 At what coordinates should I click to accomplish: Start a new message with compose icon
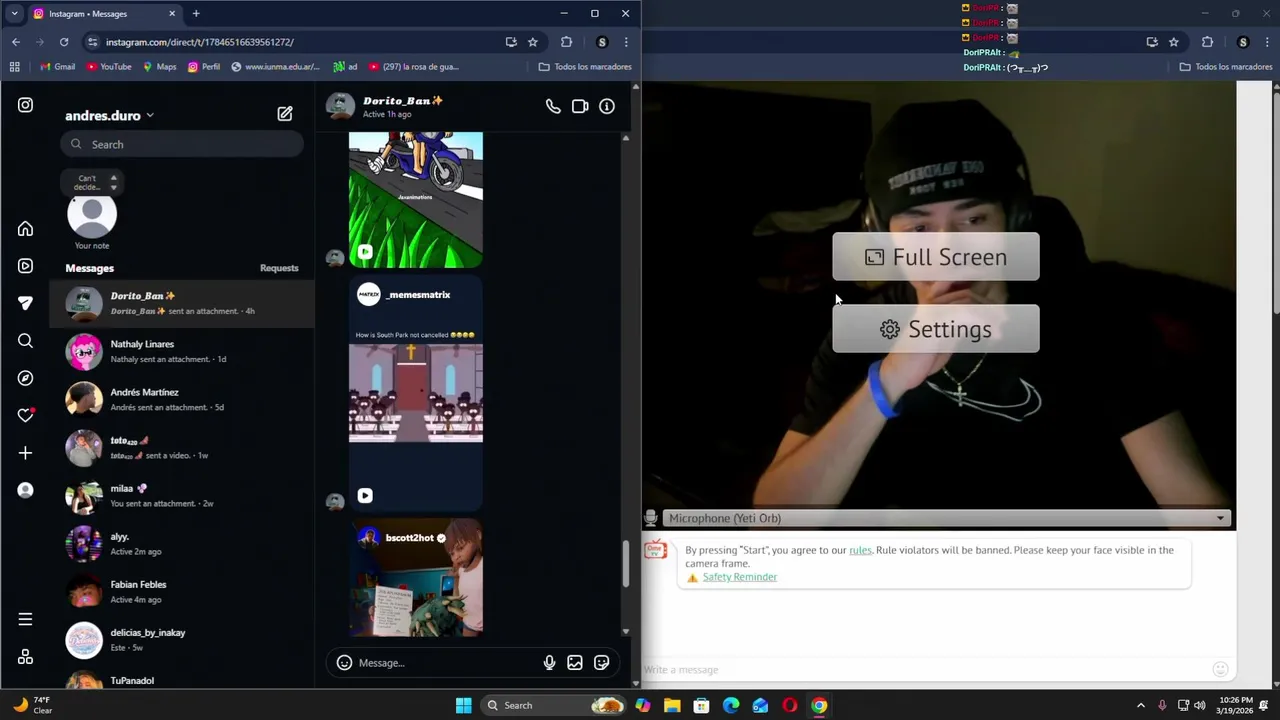click(x=285, y=114)
